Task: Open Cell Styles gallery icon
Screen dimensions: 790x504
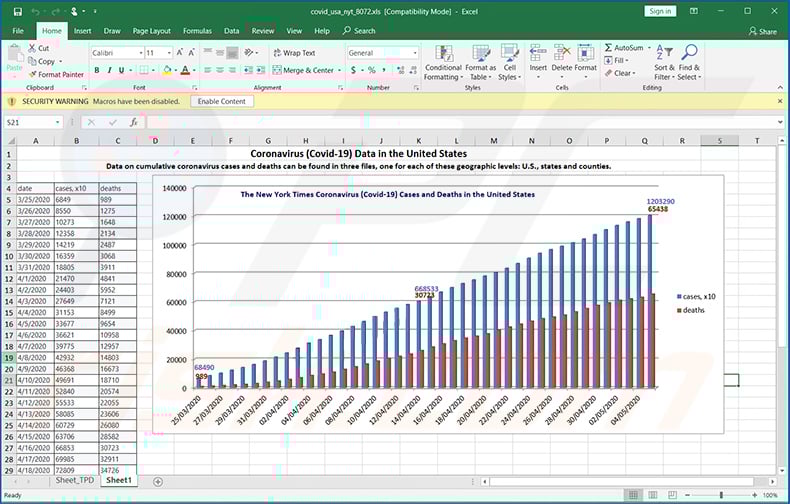Action: click(x=509, y=53)
